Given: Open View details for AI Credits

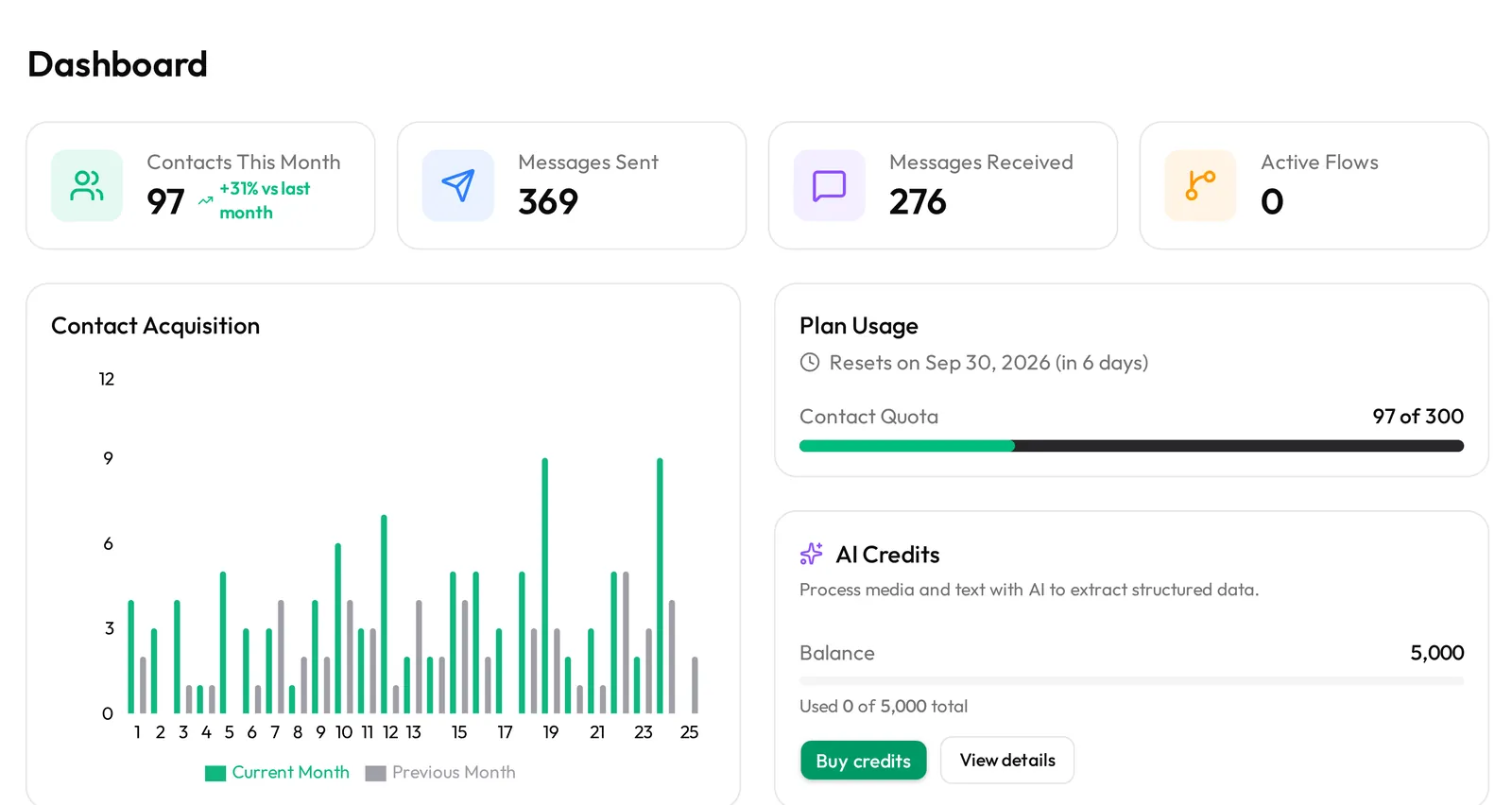Looking at the screenshot, I should [1007, 760].
